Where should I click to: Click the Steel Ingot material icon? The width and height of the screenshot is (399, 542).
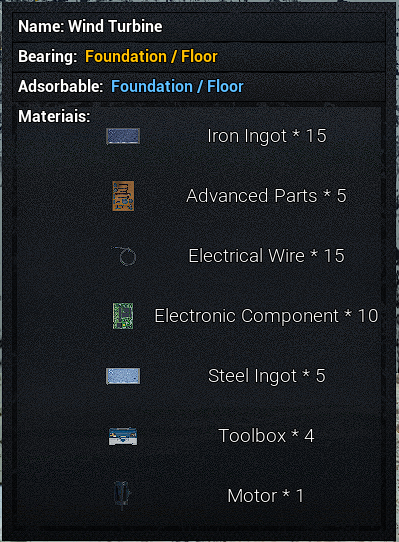tap(123, 376)
